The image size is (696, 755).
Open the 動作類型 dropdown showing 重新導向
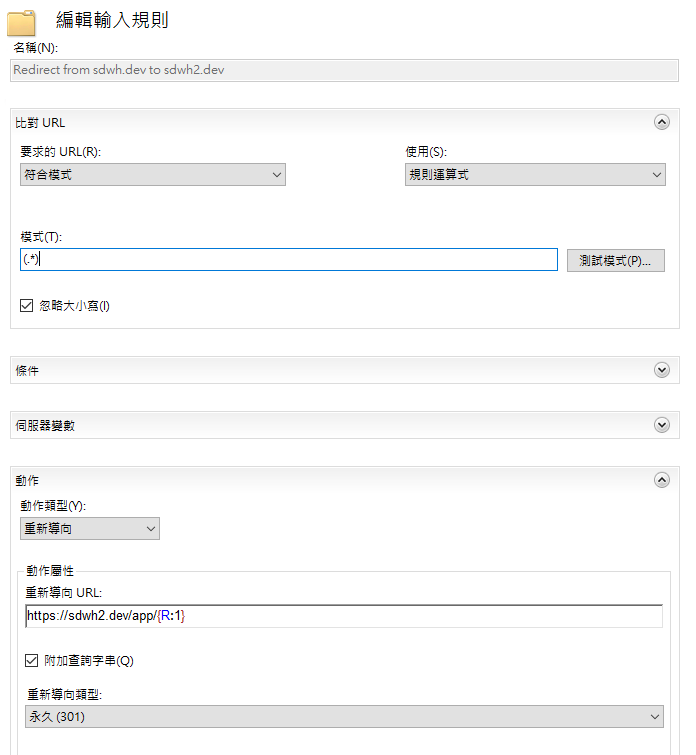pos(89,528)
